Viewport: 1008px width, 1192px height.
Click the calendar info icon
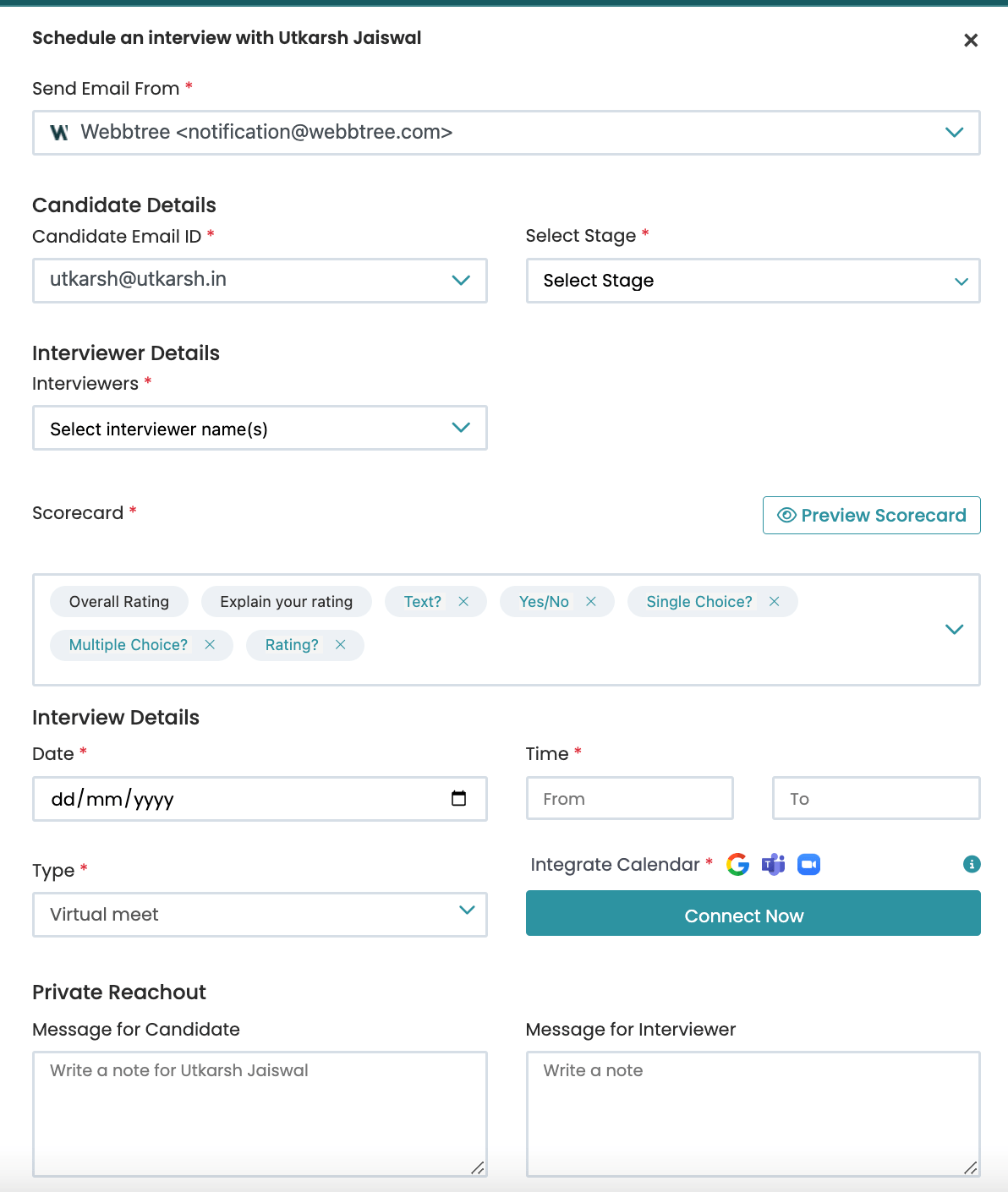[x=972, y=864]
